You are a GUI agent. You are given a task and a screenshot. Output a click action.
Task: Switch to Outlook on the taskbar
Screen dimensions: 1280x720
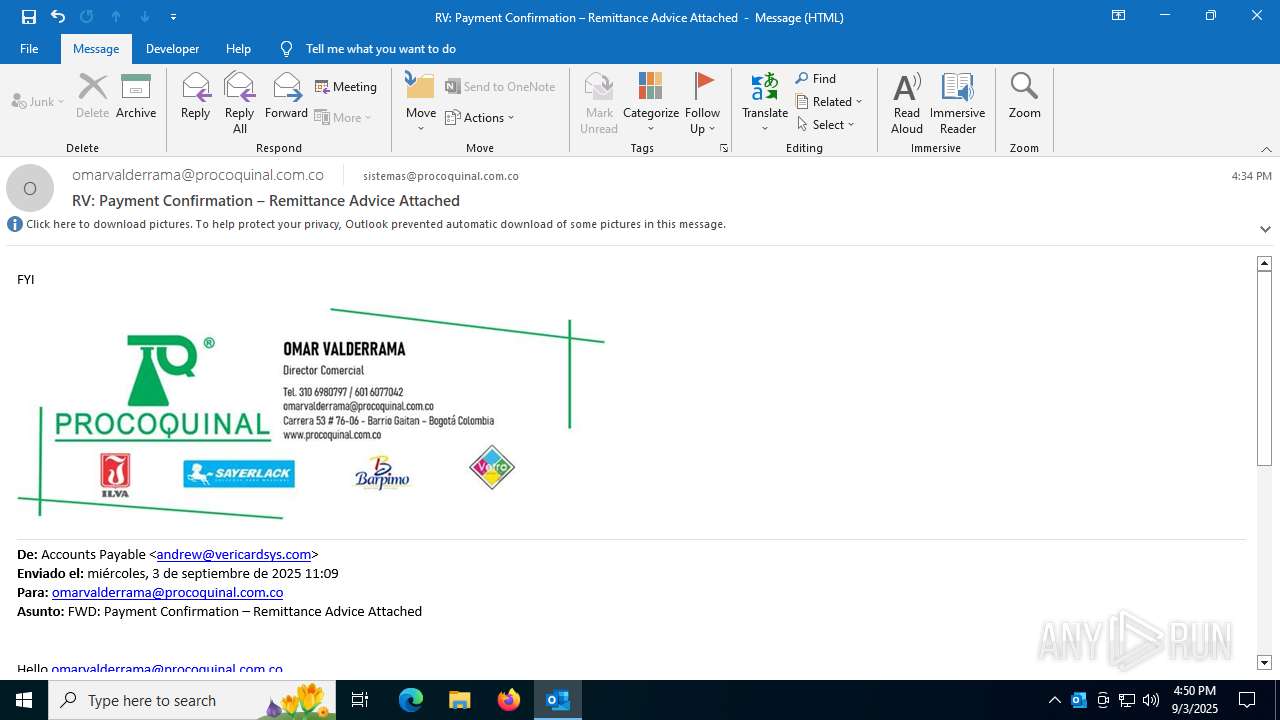pyautogui.click(x=557, y=700)
